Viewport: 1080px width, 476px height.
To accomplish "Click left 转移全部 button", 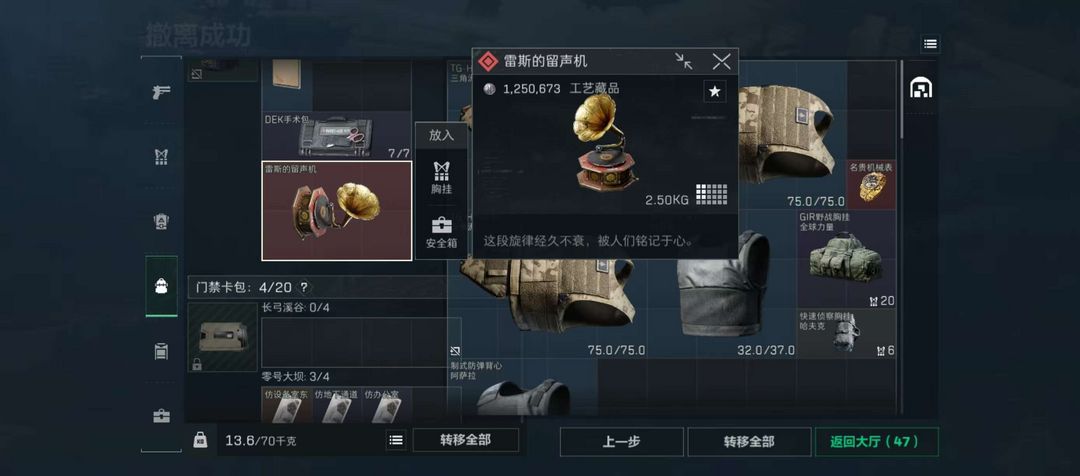I will [466, 440].
